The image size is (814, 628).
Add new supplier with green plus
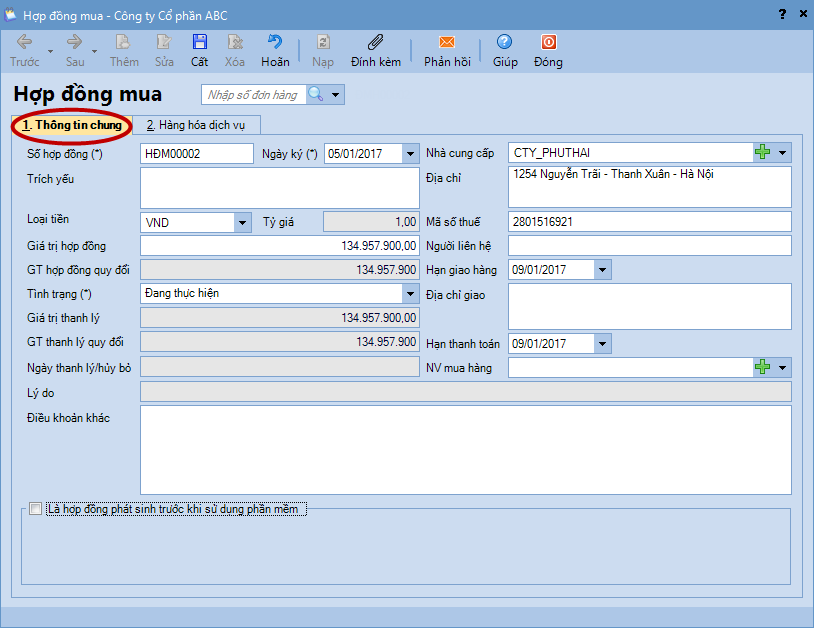[763, 152]
